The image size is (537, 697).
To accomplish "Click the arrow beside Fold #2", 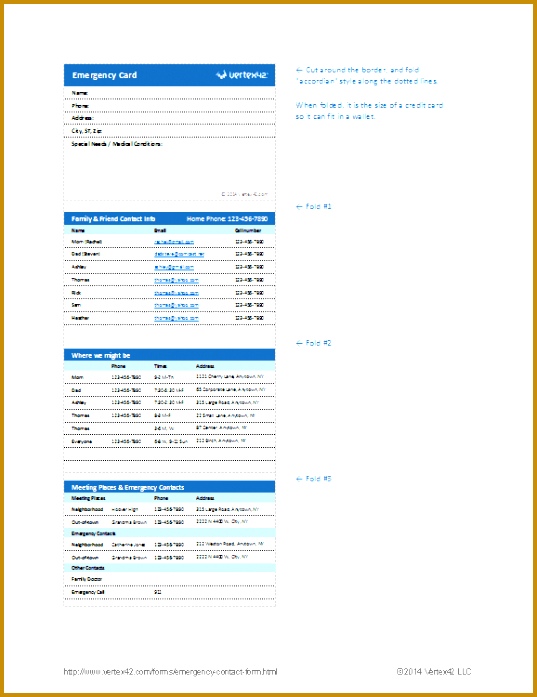I will point(299,343).
